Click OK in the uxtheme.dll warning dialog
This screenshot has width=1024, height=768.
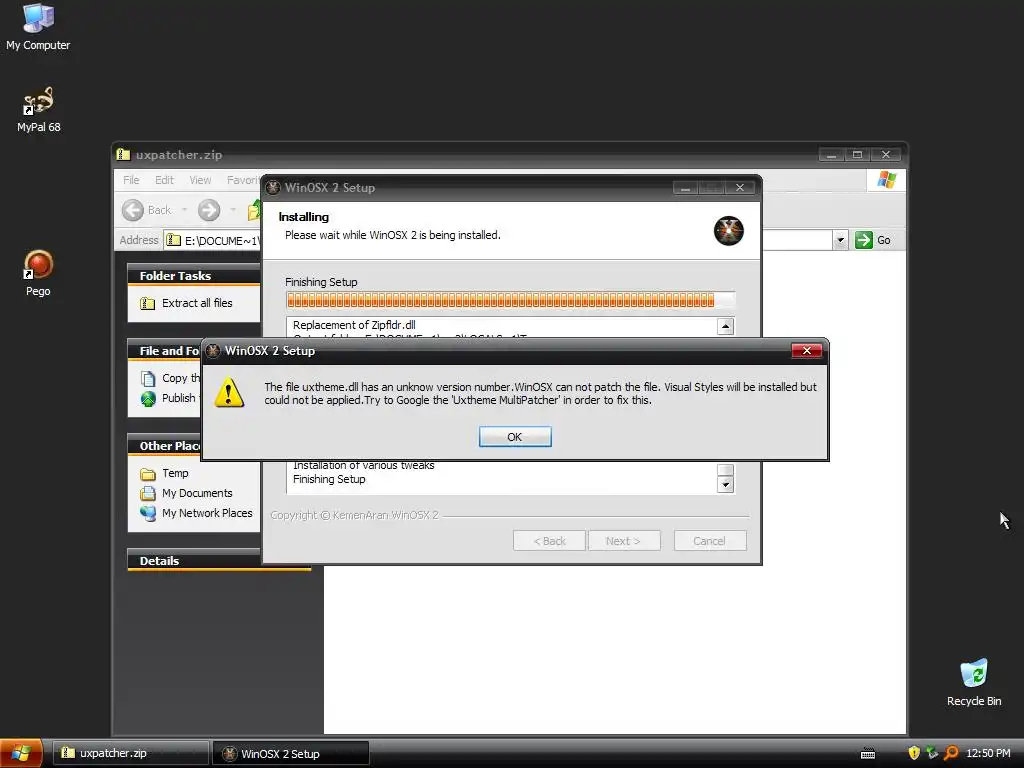(x=515, y=437)
